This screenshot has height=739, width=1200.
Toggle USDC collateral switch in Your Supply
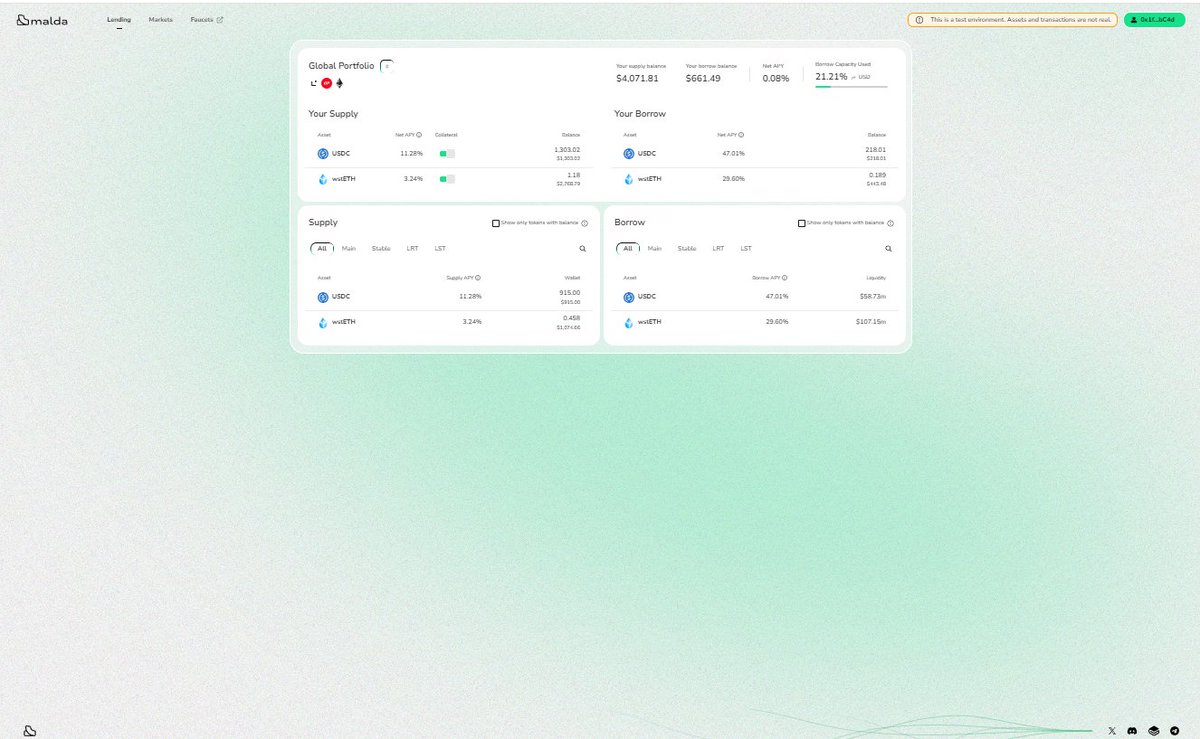(447, 153)
